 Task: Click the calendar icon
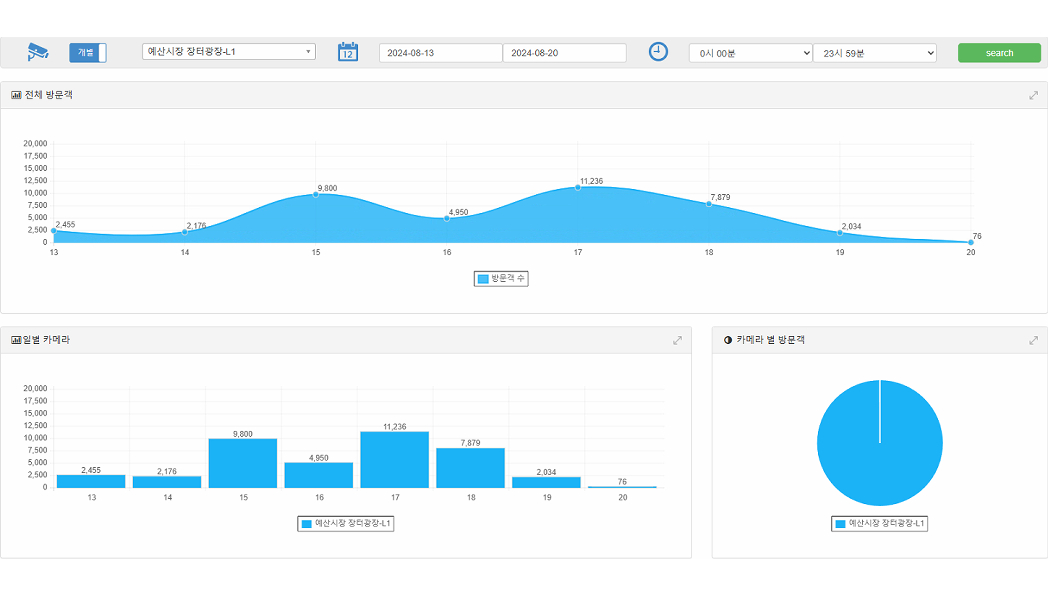click(x=348, y=52)
